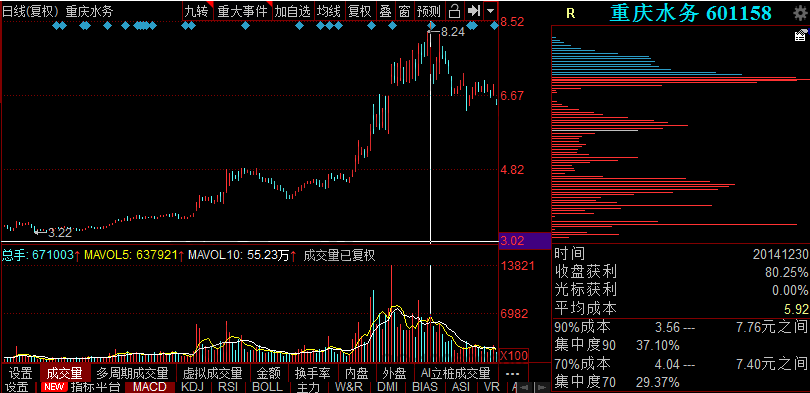The image size is (810, 393).
Task: Click the MAVOL10: 55.23万 value
Action: (239, 255)
